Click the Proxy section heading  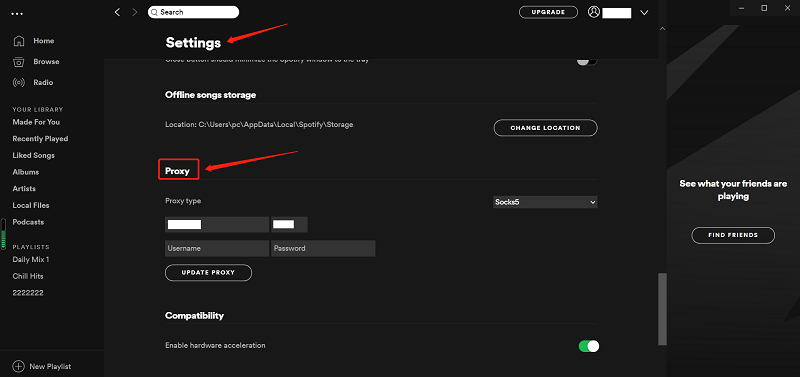[x=178, y=171]
